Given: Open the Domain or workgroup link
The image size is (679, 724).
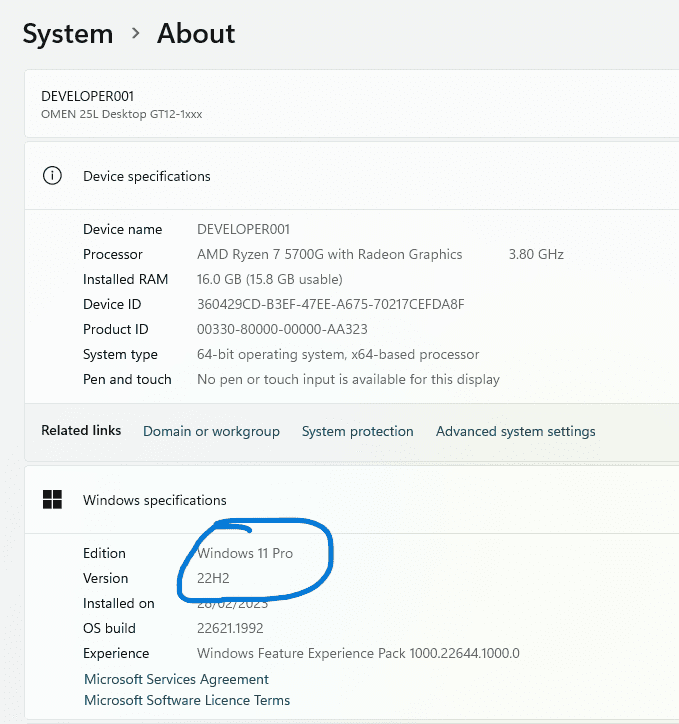Looking at the screenshot, I should (x=211, y=431).
